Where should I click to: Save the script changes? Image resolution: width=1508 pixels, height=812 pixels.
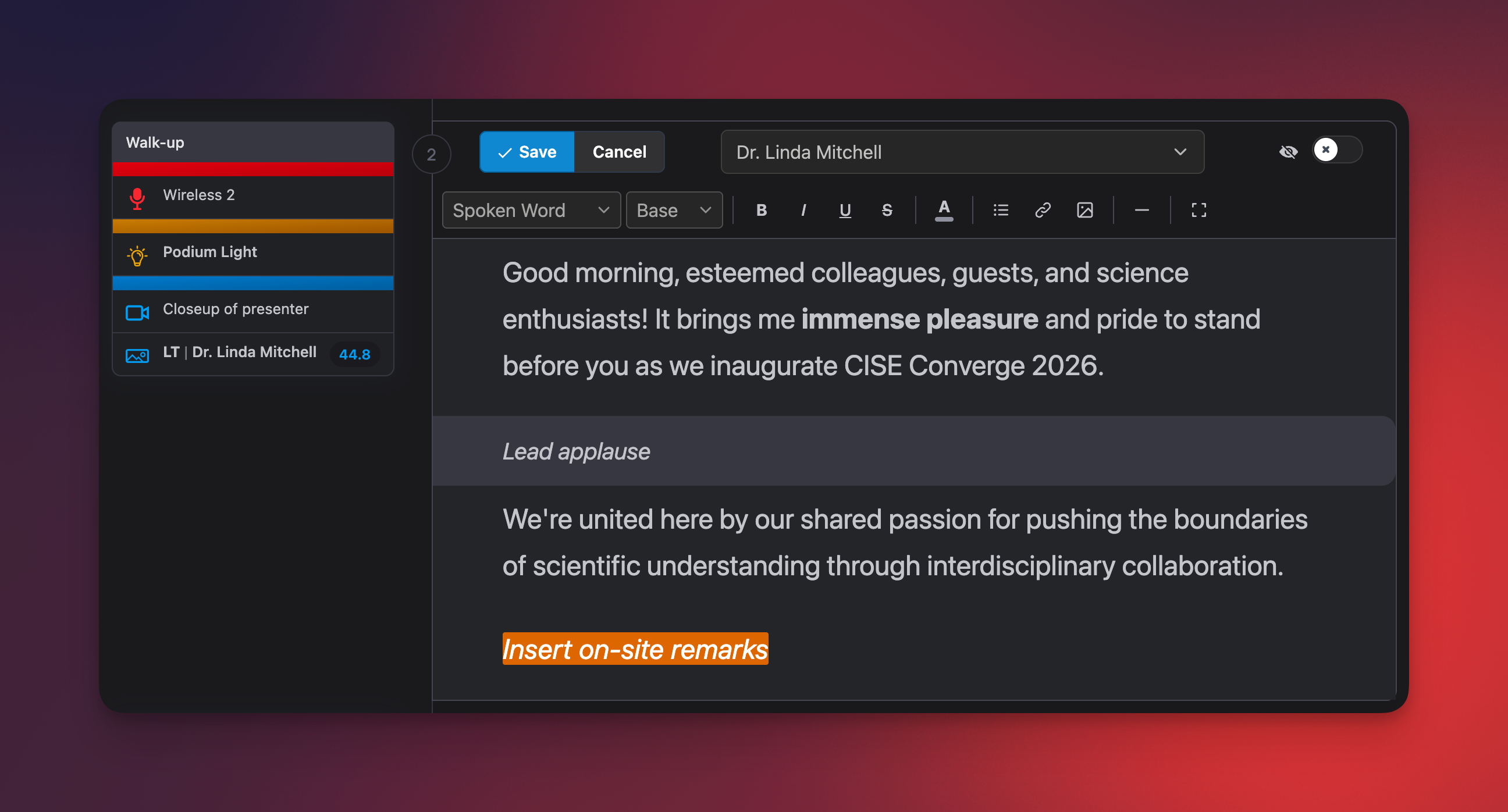pyautogui.click(x=527, y=152)
